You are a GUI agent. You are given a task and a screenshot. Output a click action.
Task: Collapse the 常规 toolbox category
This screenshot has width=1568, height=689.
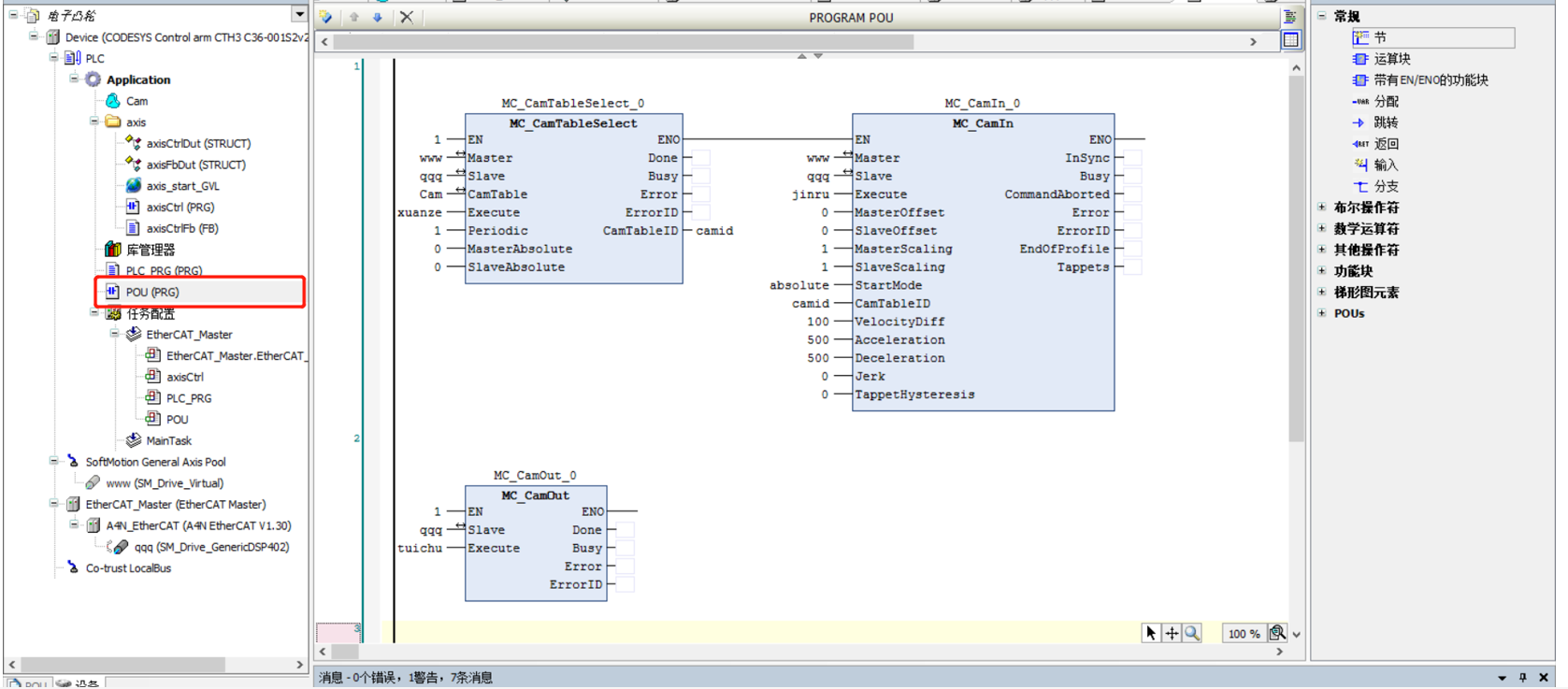1322,16
